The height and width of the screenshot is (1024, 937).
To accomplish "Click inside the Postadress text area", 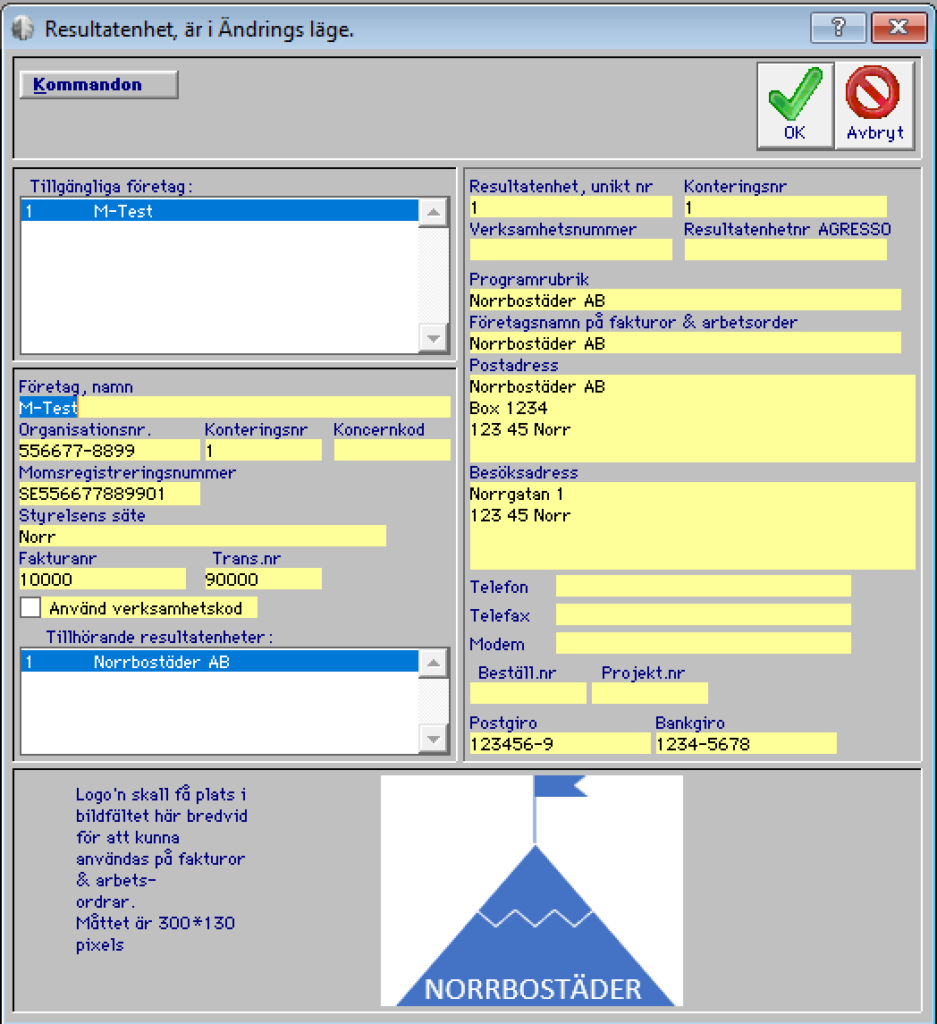I will pyautogui.click(x=693, y=419).
